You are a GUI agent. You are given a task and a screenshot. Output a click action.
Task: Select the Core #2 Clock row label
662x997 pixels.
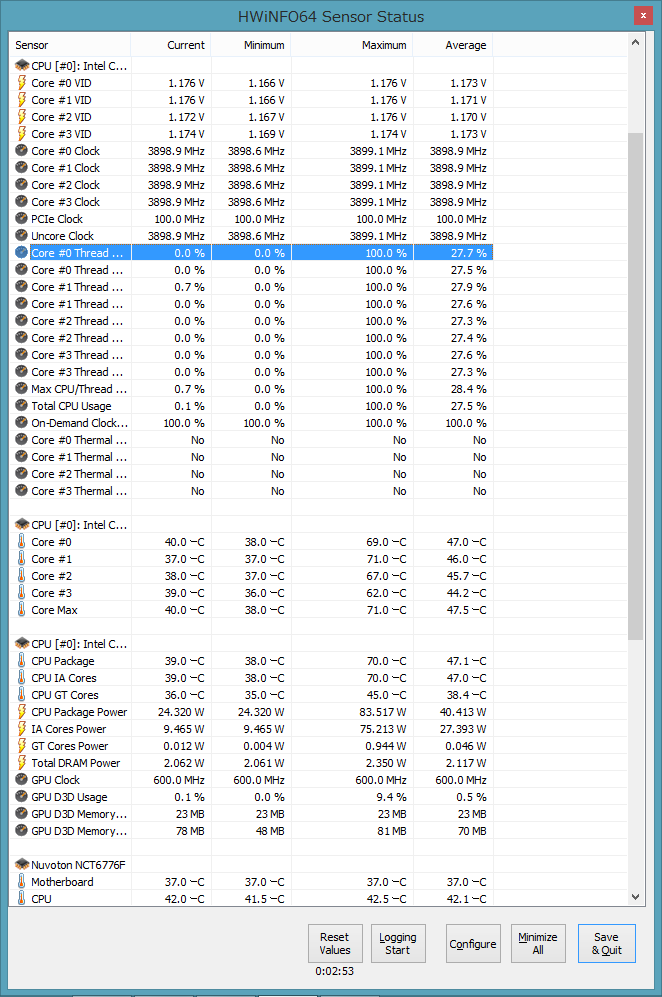[x=66, y=185]
